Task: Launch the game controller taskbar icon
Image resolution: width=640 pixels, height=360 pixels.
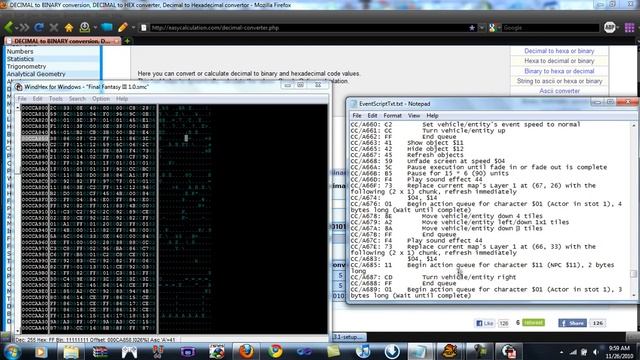Action: (129, 351)
